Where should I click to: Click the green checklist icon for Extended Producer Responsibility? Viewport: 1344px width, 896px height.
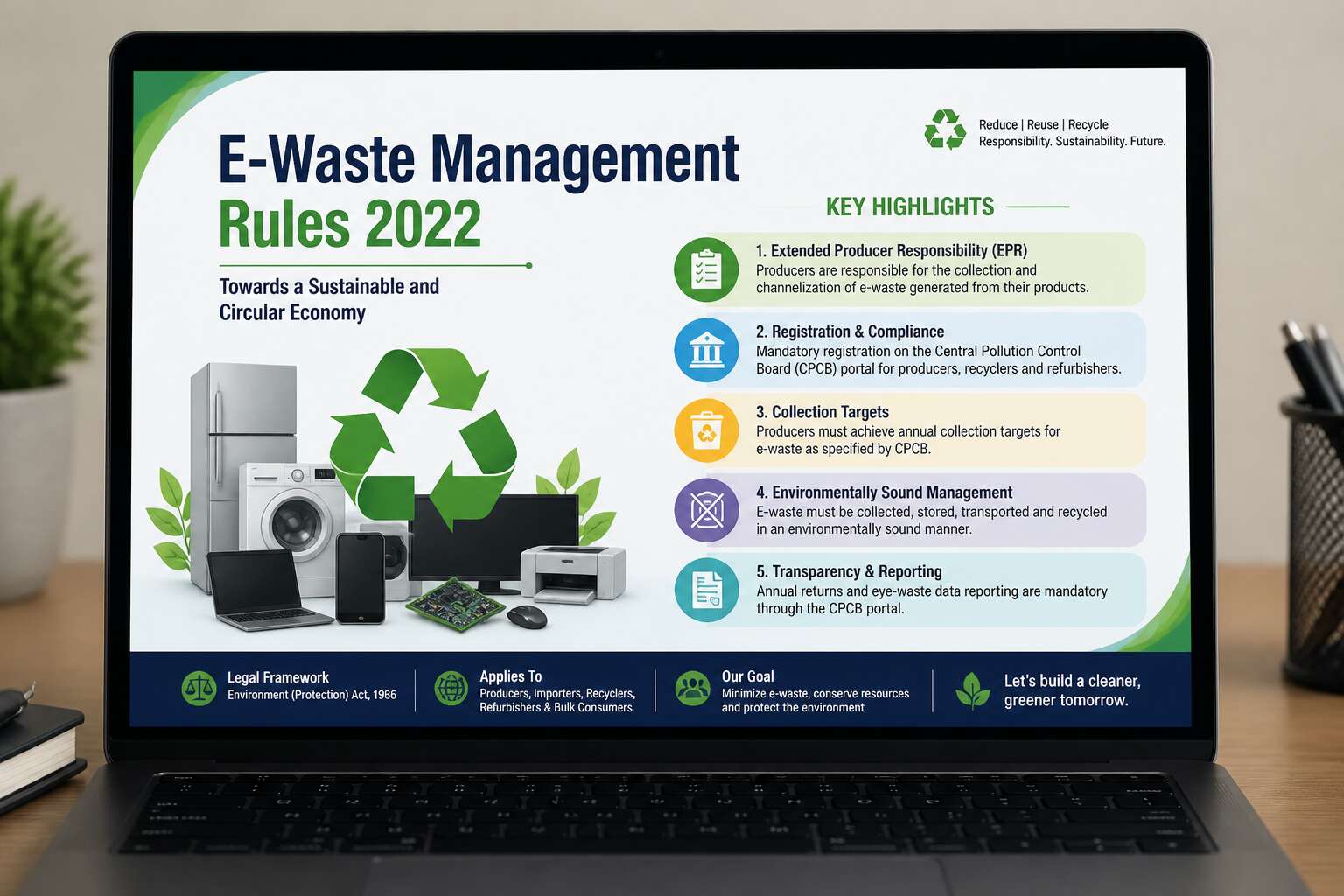point(706,269)
